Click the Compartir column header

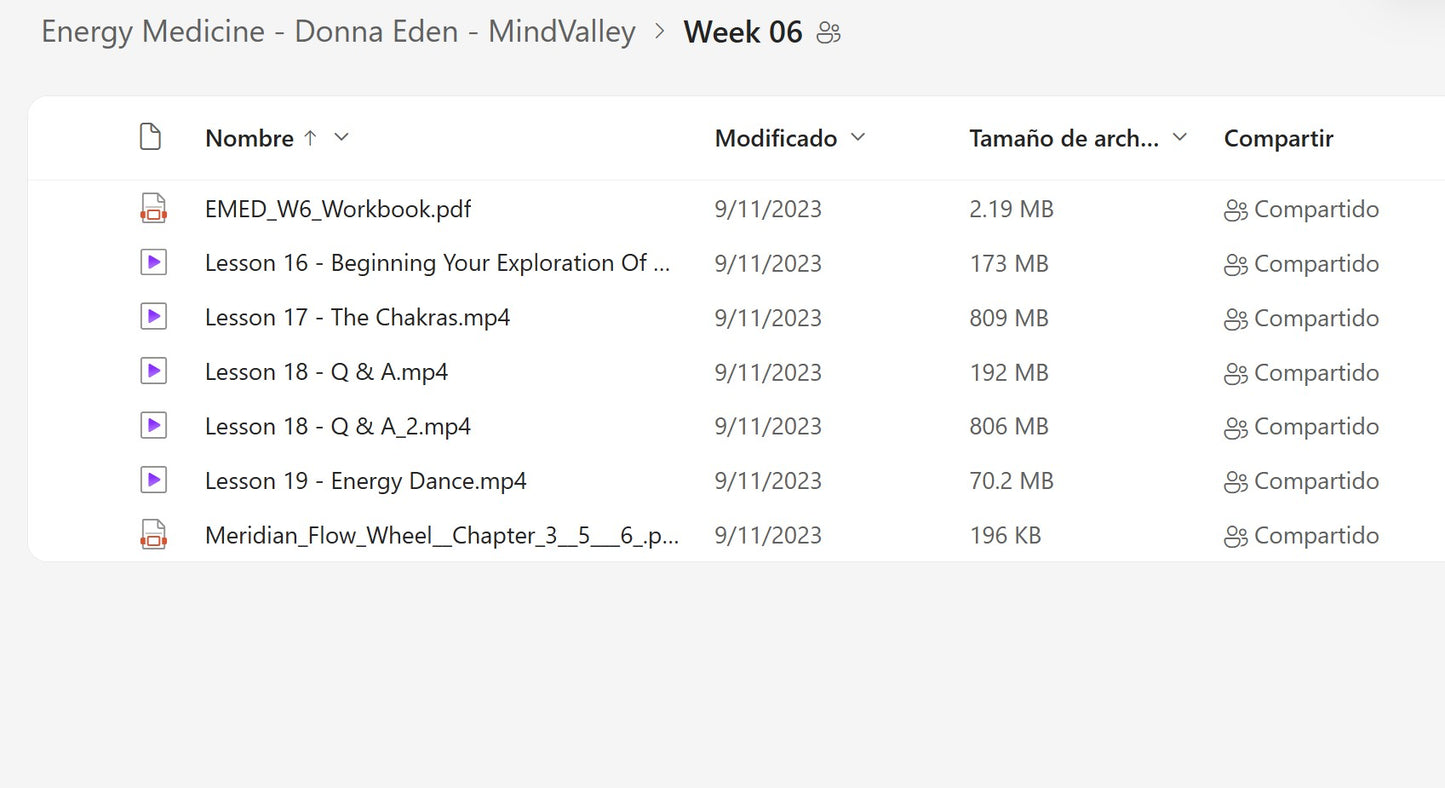tap(1278, 138)
